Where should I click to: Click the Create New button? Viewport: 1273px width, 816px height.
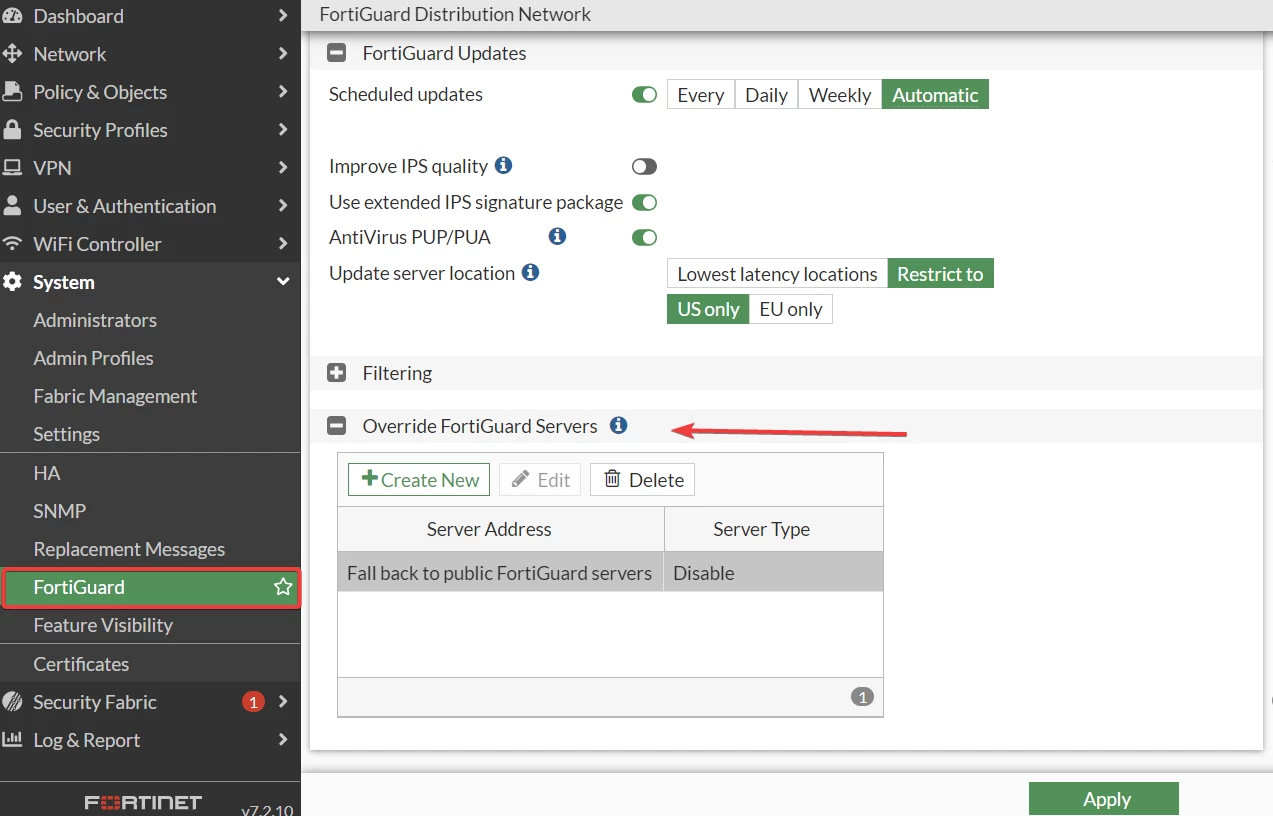coord(419,480)
